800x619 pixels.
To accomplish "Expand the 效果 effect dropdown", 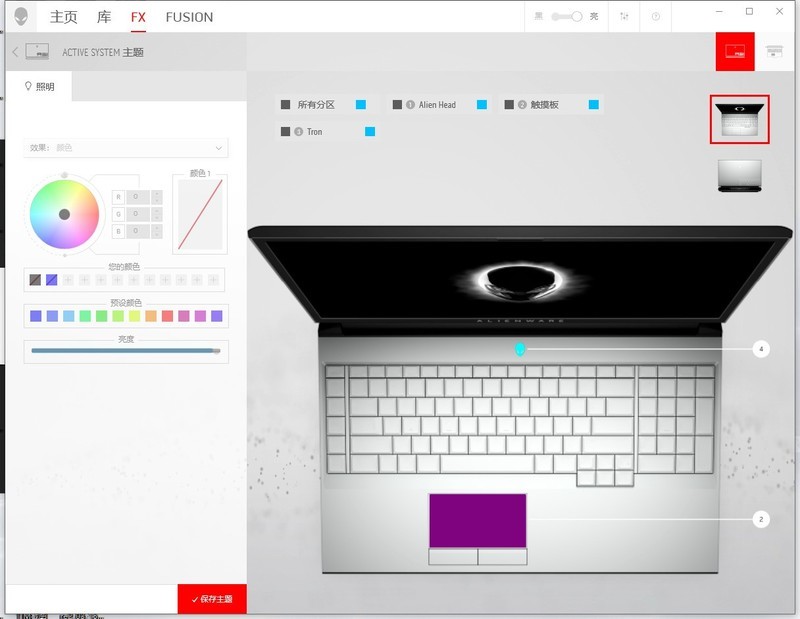I will 126,148.
